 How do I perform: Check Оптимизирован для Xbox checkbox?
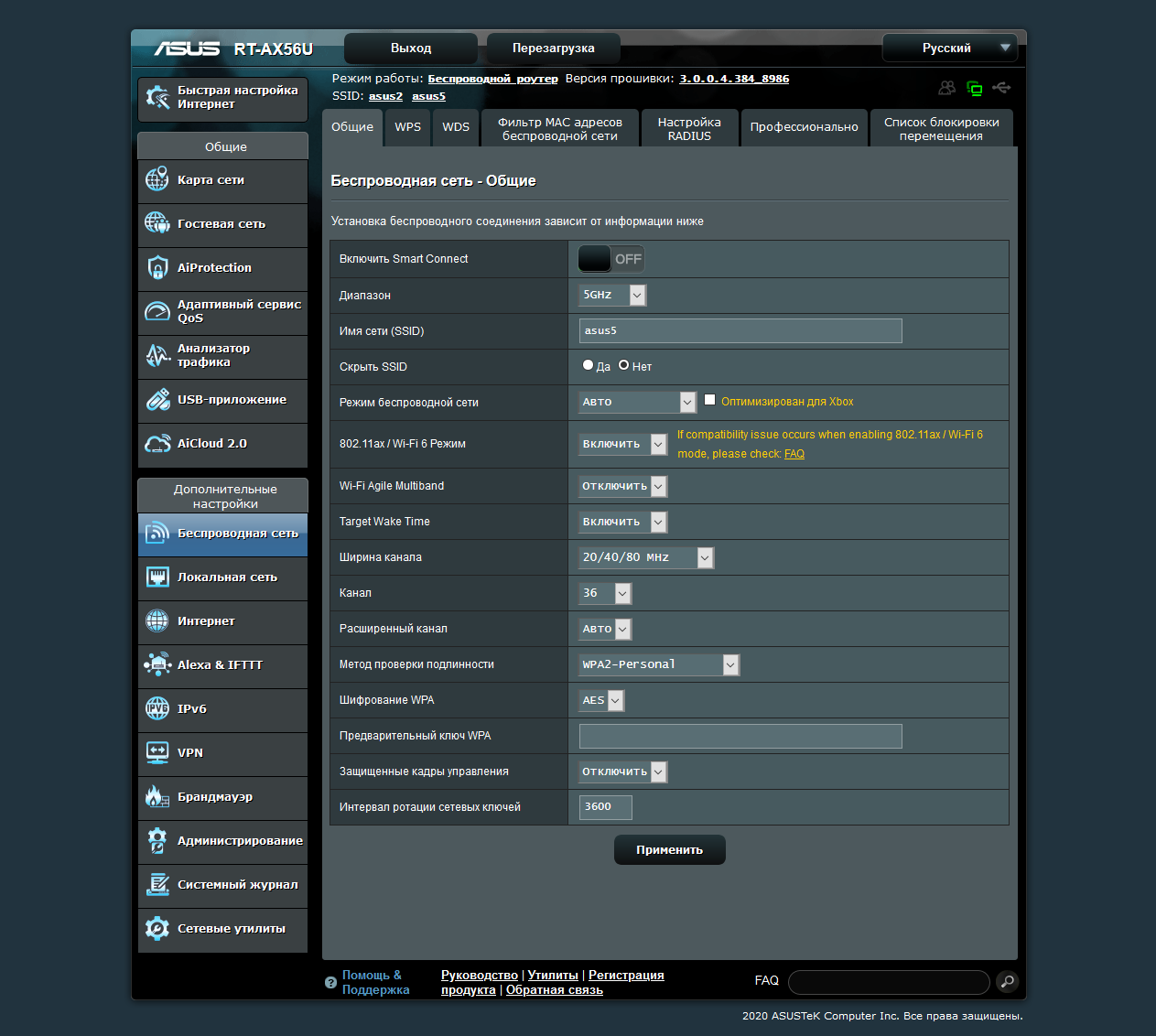click(x=709, y=400)
